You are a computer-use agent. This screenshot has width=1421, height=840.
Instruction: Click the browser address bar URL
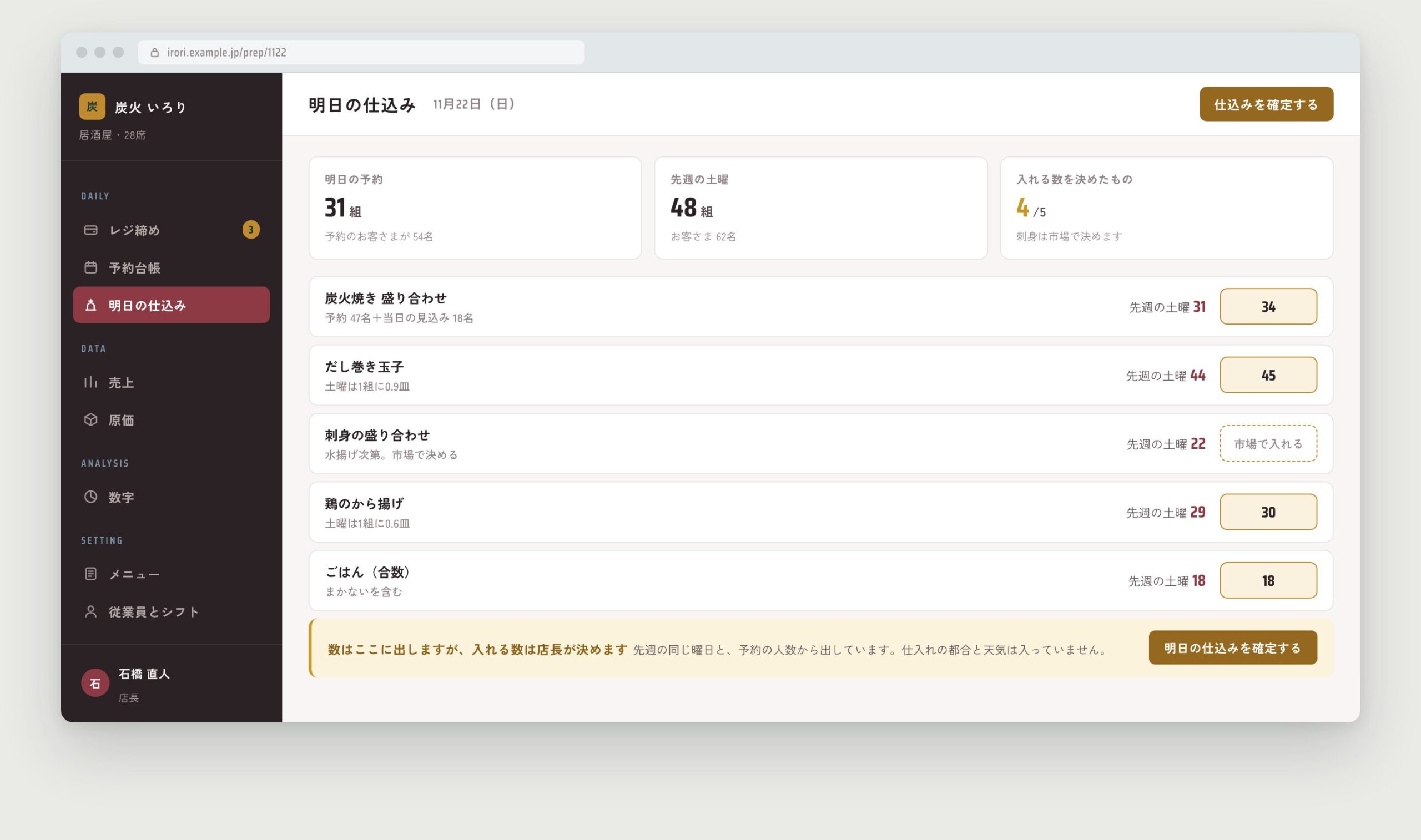click(361, 52)
